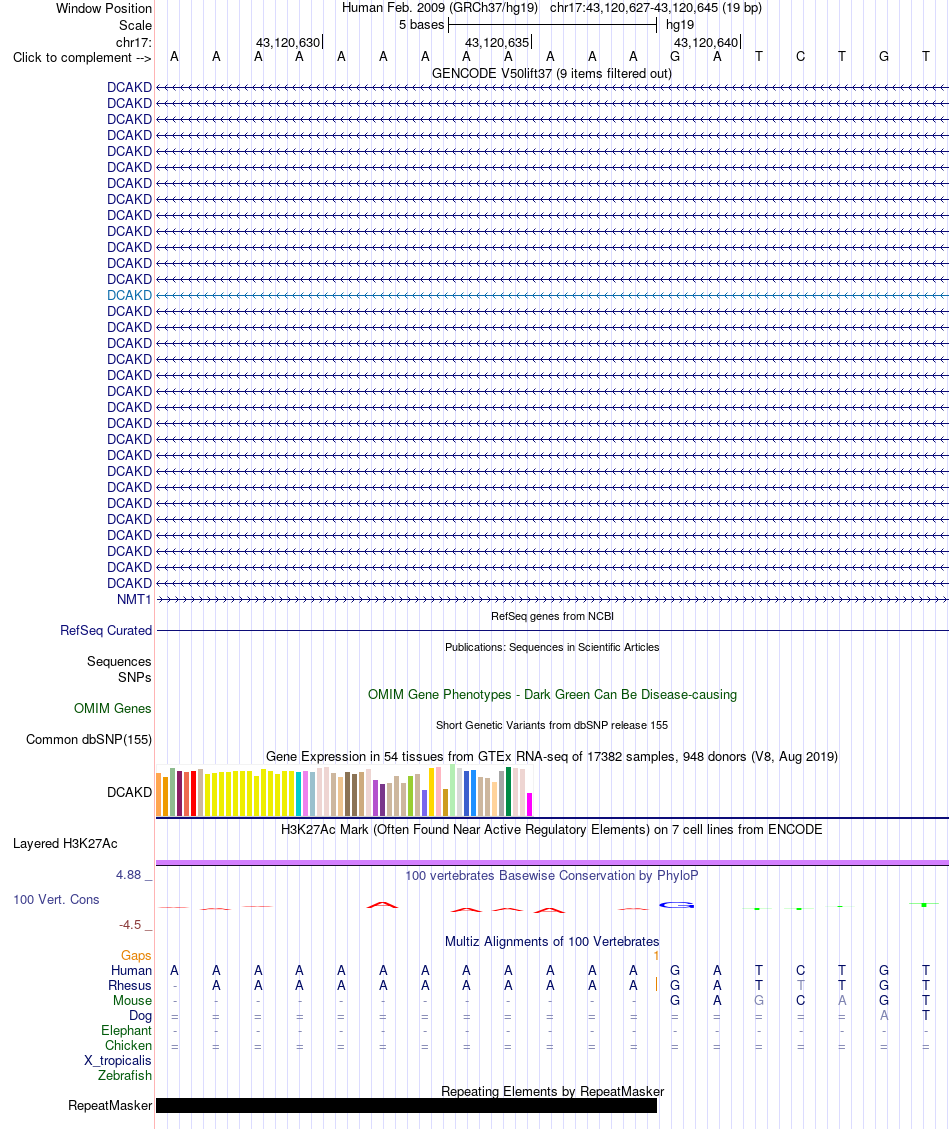950x1129 pixels.
Task: Click the DCAKD label beside the GTEx bar chart
Action: coord(130,792)
